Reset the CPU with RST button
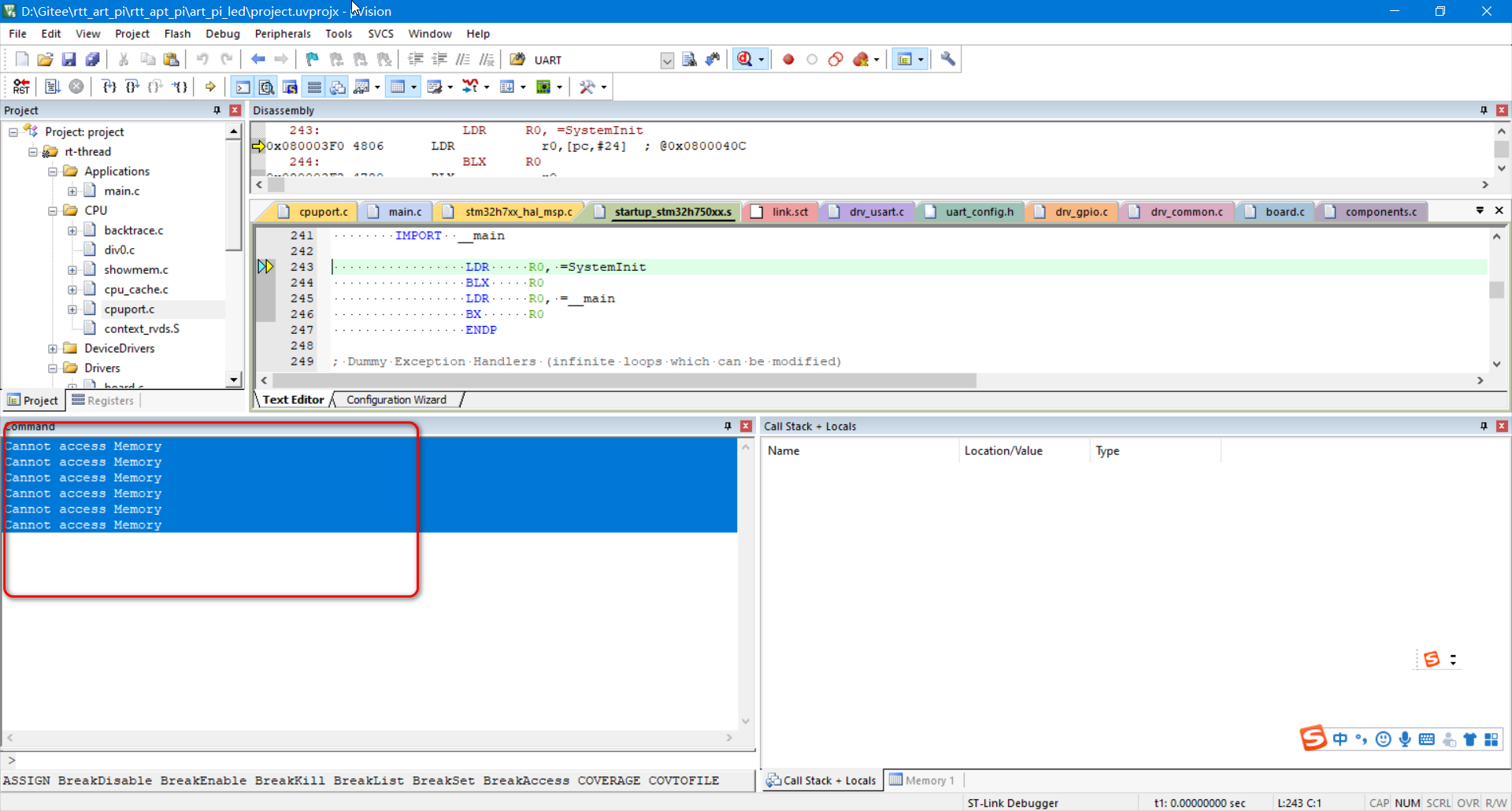 [x=22, y=87]
